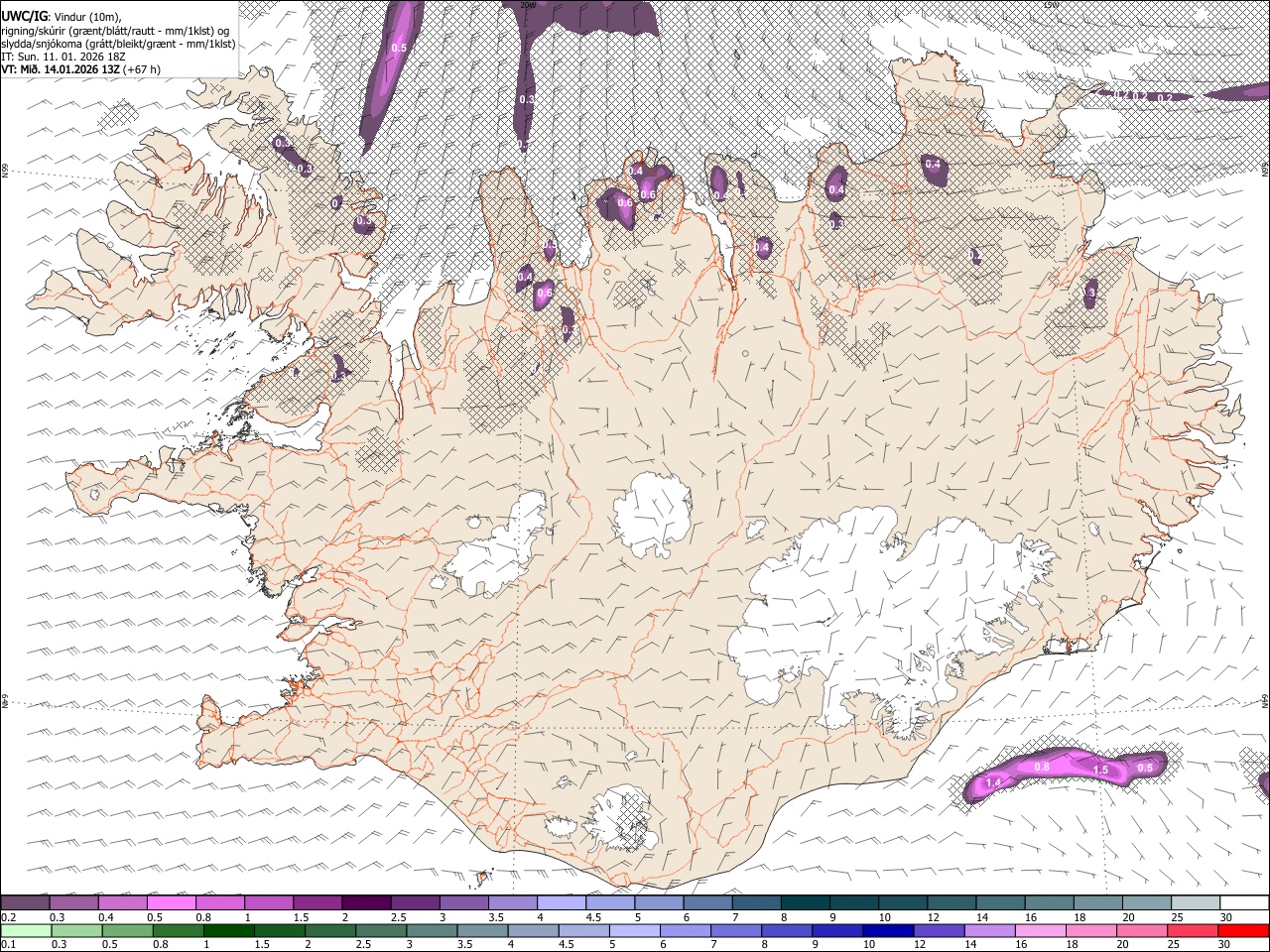This screenshot has width=1270, height=952.
Task: Click the white Hofsjökull glacier in central Iceland
Action: pos(652,514)
